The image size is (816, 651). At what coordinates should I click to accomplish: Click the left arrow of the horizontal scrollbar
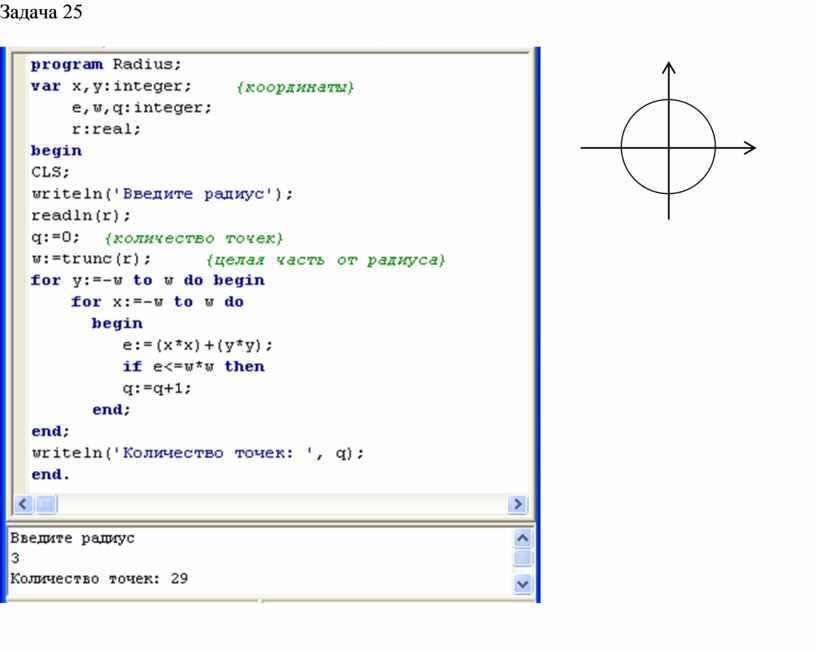[x=23, y=504]
